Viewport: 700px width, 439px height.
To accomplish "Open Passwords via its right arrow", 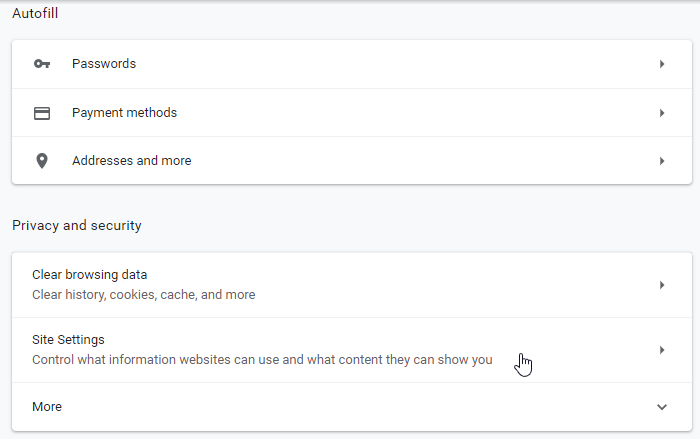I will click(x=662, y=64).
